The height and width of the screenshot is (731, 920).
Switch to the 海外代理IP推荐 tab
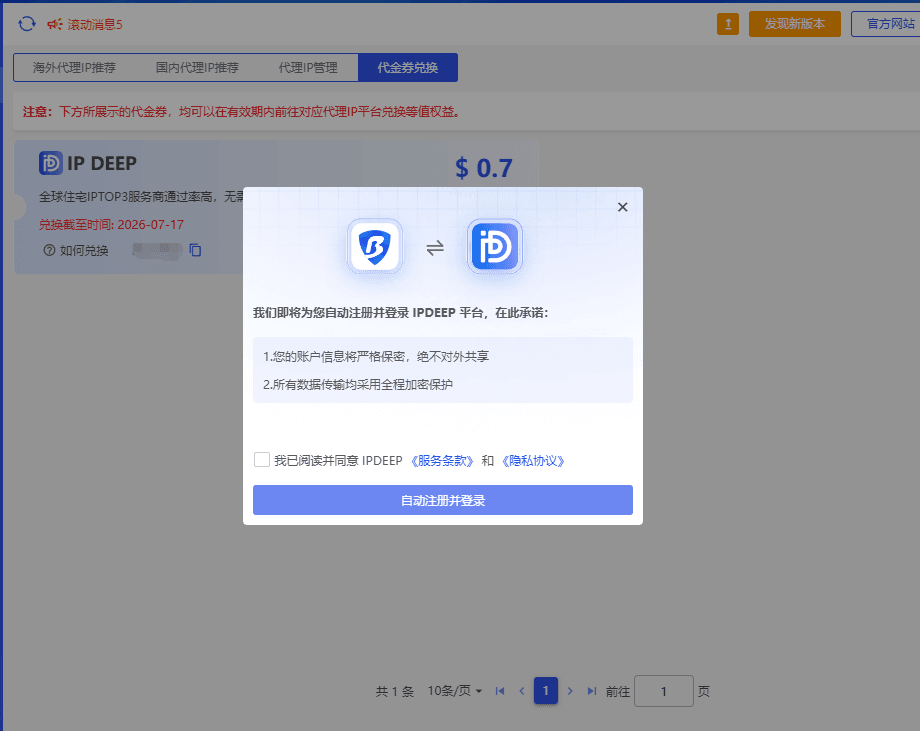(x=74, y=67)
